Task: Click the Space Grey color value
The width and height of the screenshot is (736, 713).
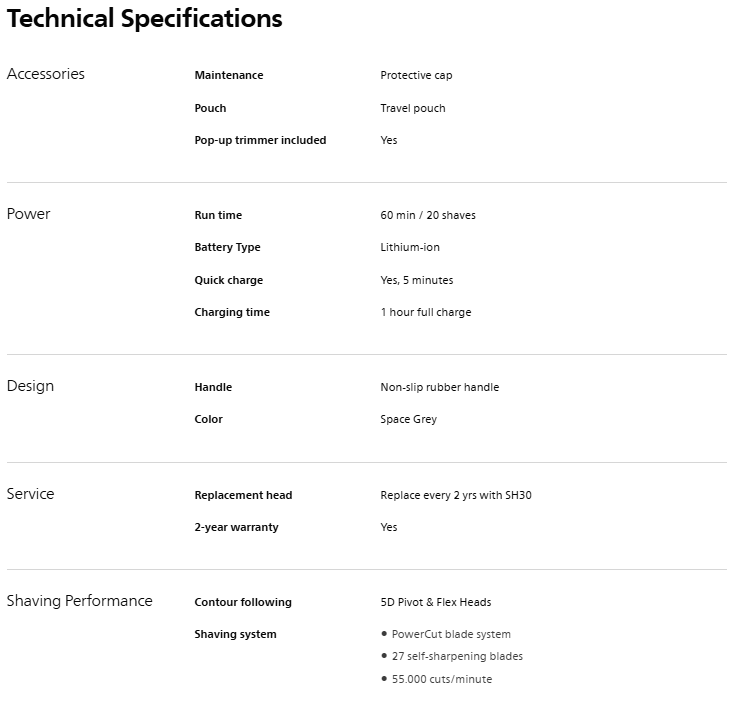Action: [x=409, y=419]
